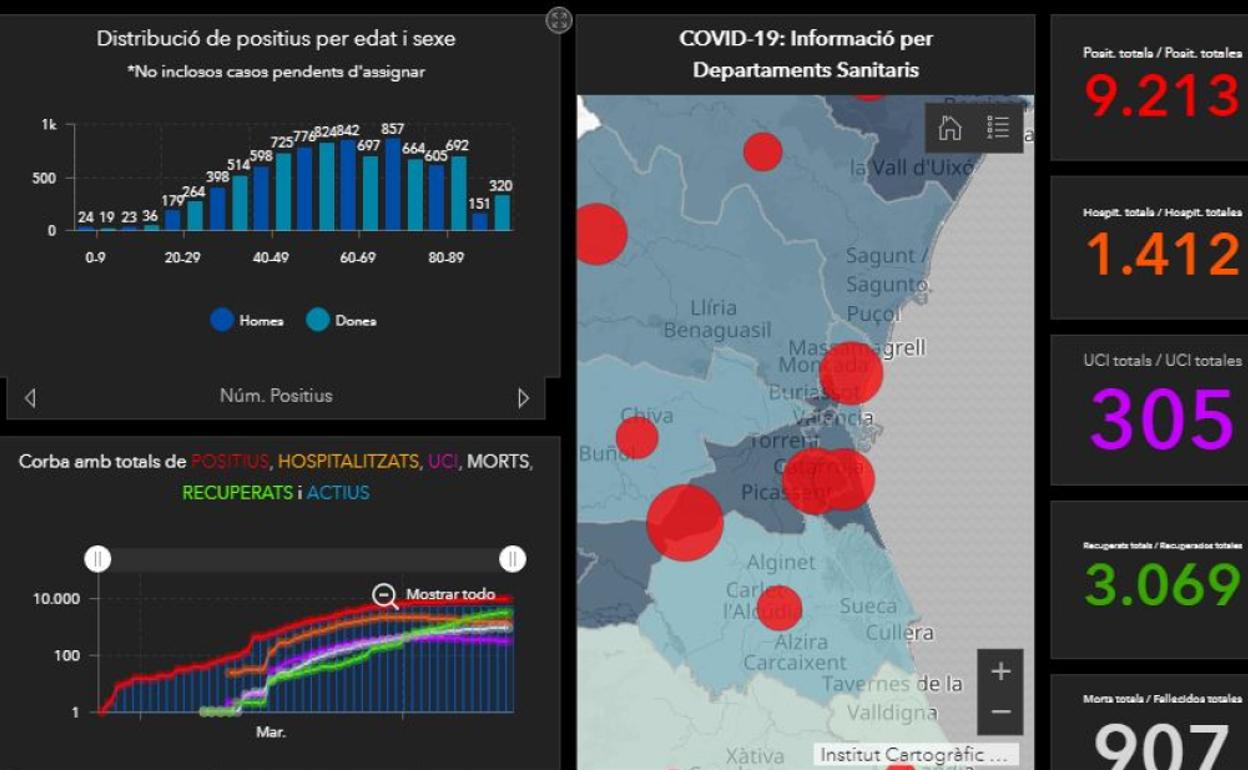
Task: Click the map home extent icon
Action: [950, 128]
